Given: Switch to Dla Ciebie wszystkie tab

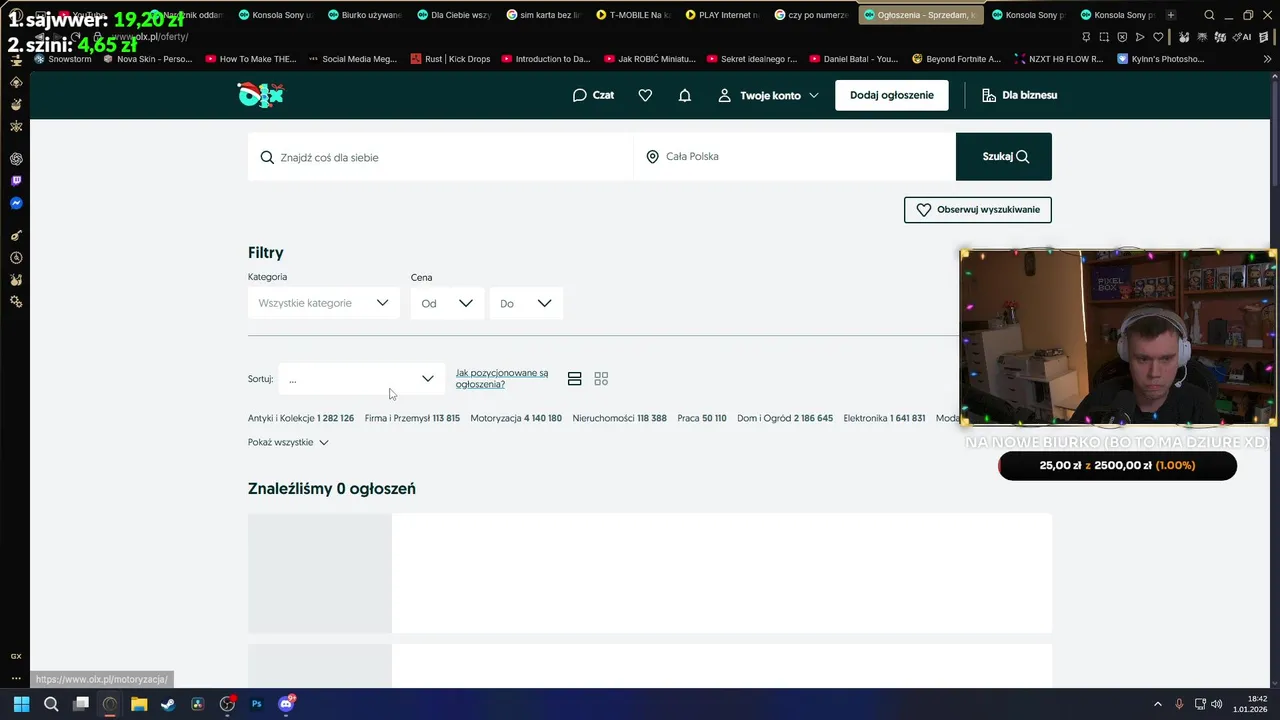Looking at the screenshot, I should pos(453,15).
